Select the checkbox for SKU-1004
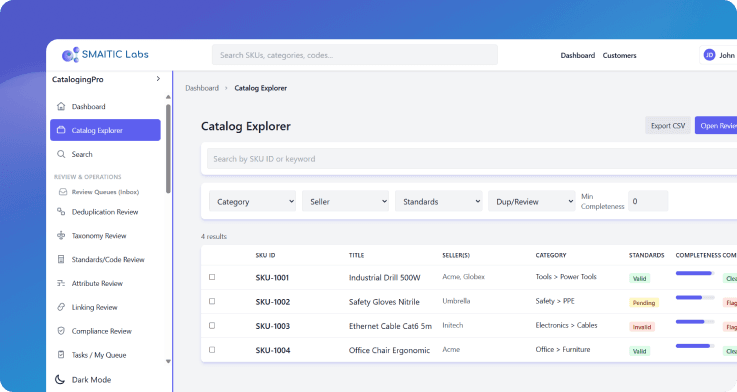Viewport: 737px width, 392px height. click(x=212, y=350)
